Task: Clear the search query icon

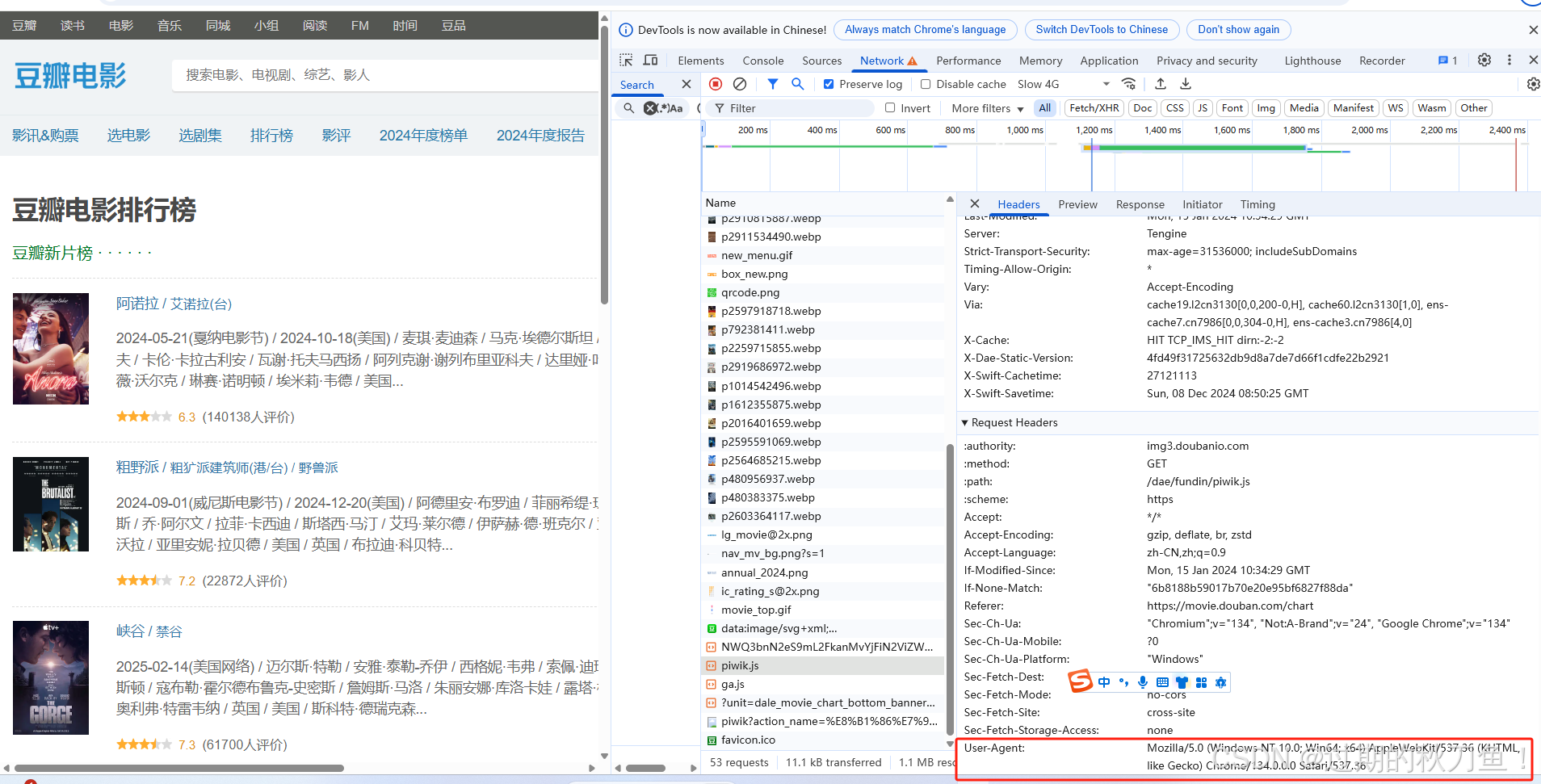Action: pyautogui.click(x=649, y=108)
